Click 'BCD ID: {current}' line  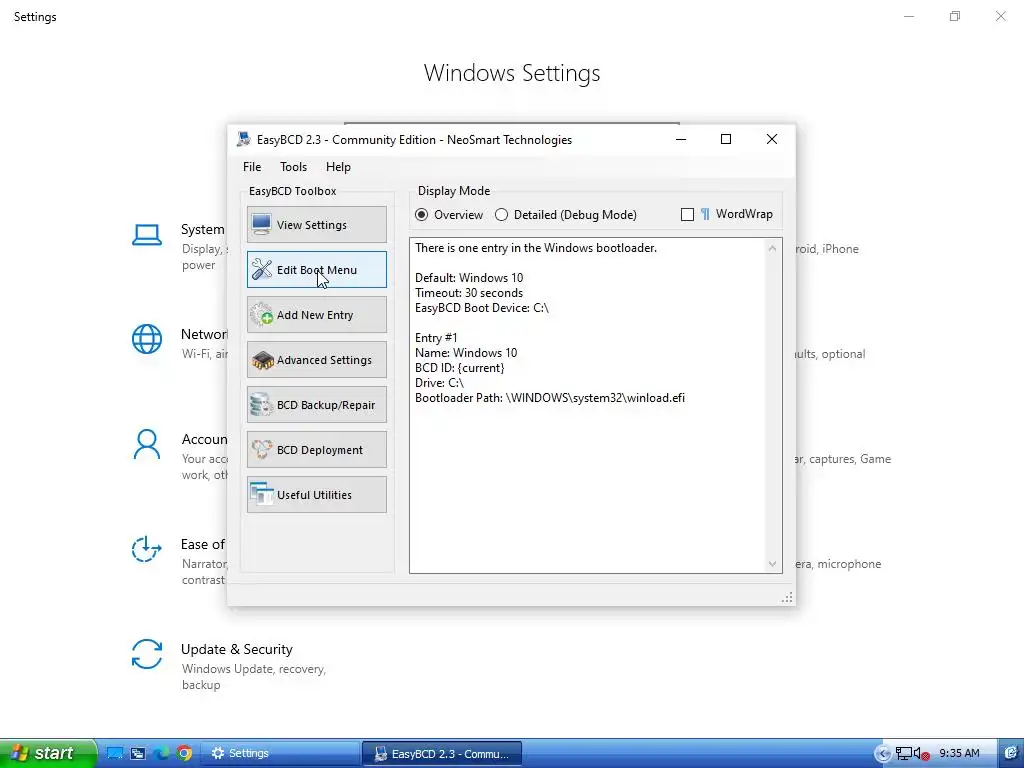460,368
